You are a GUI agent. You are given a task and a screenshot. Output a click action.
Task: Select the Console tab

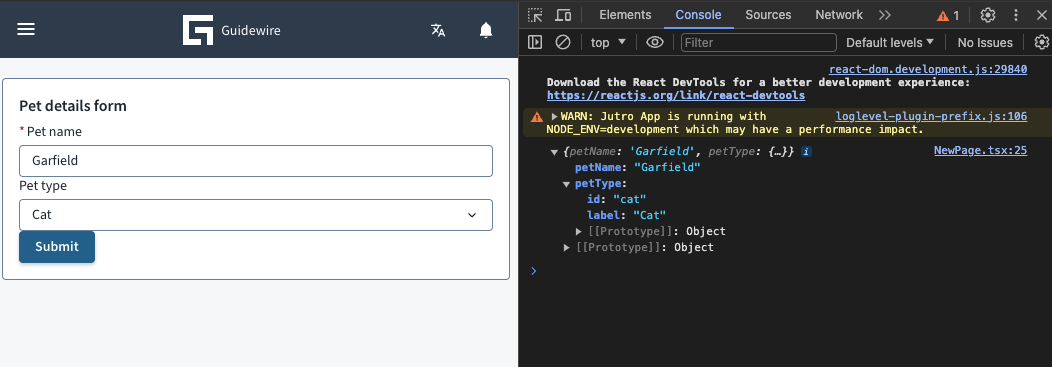[698, 15]
